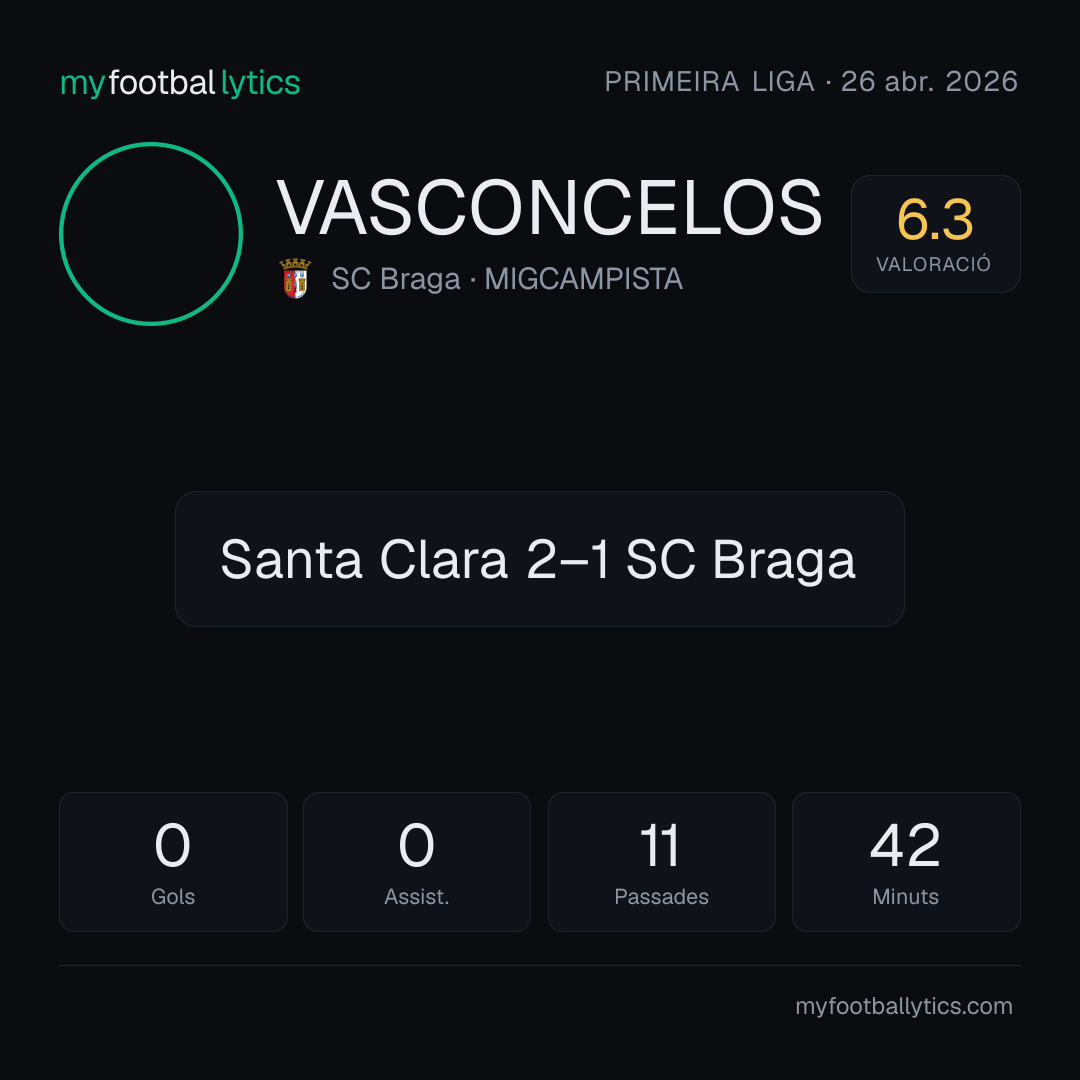This screenshot has width=1080, height=1080.
Task: Click the horizontal divider above footer
Action: pyautogui.click(x=539, y=965)
